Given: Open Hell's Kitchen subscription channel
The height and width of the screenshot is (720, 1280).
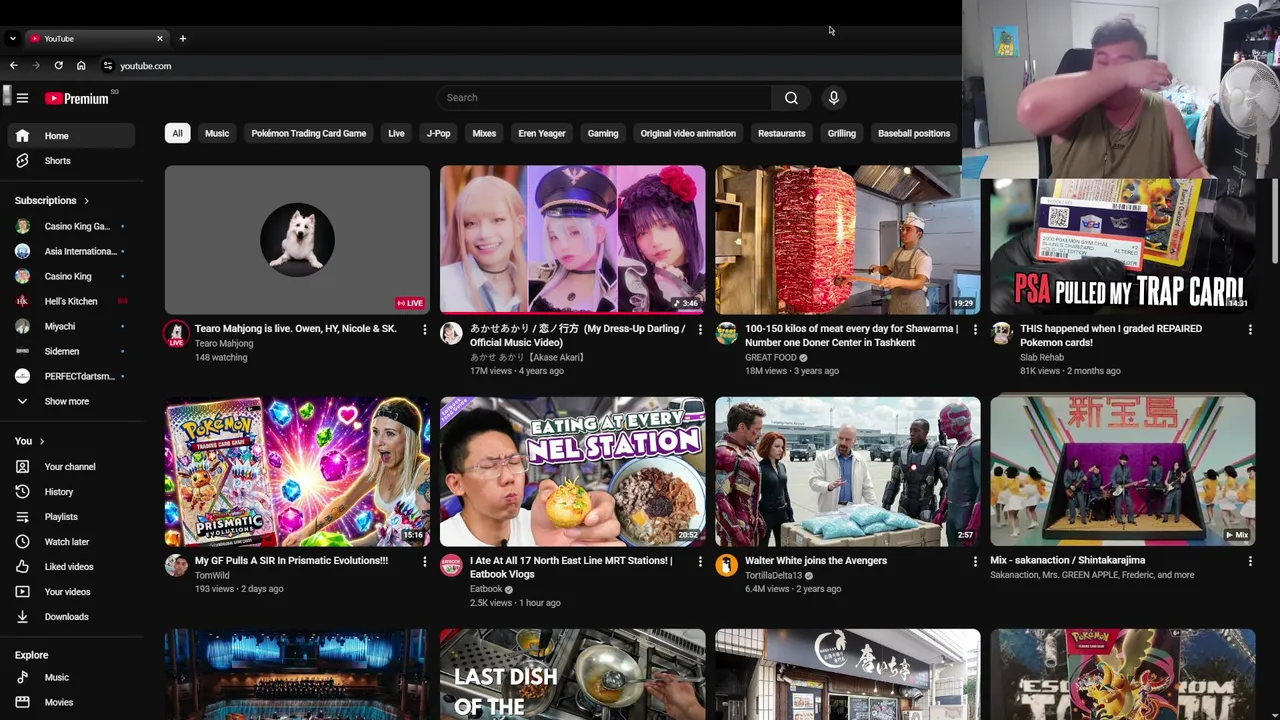Looking at the screenshot, I should point(70,301).
